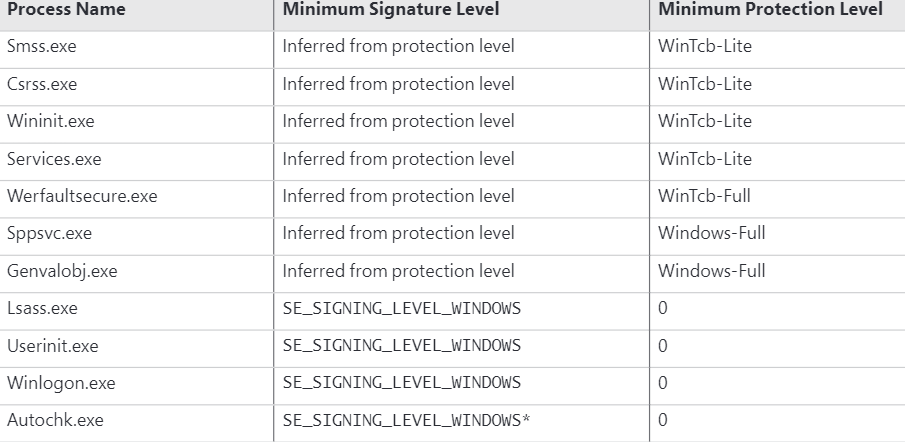905x442 pixels.
Task: Click Smss.exe's WinTcb-Lite protection cell
Action: pos(704,47)
